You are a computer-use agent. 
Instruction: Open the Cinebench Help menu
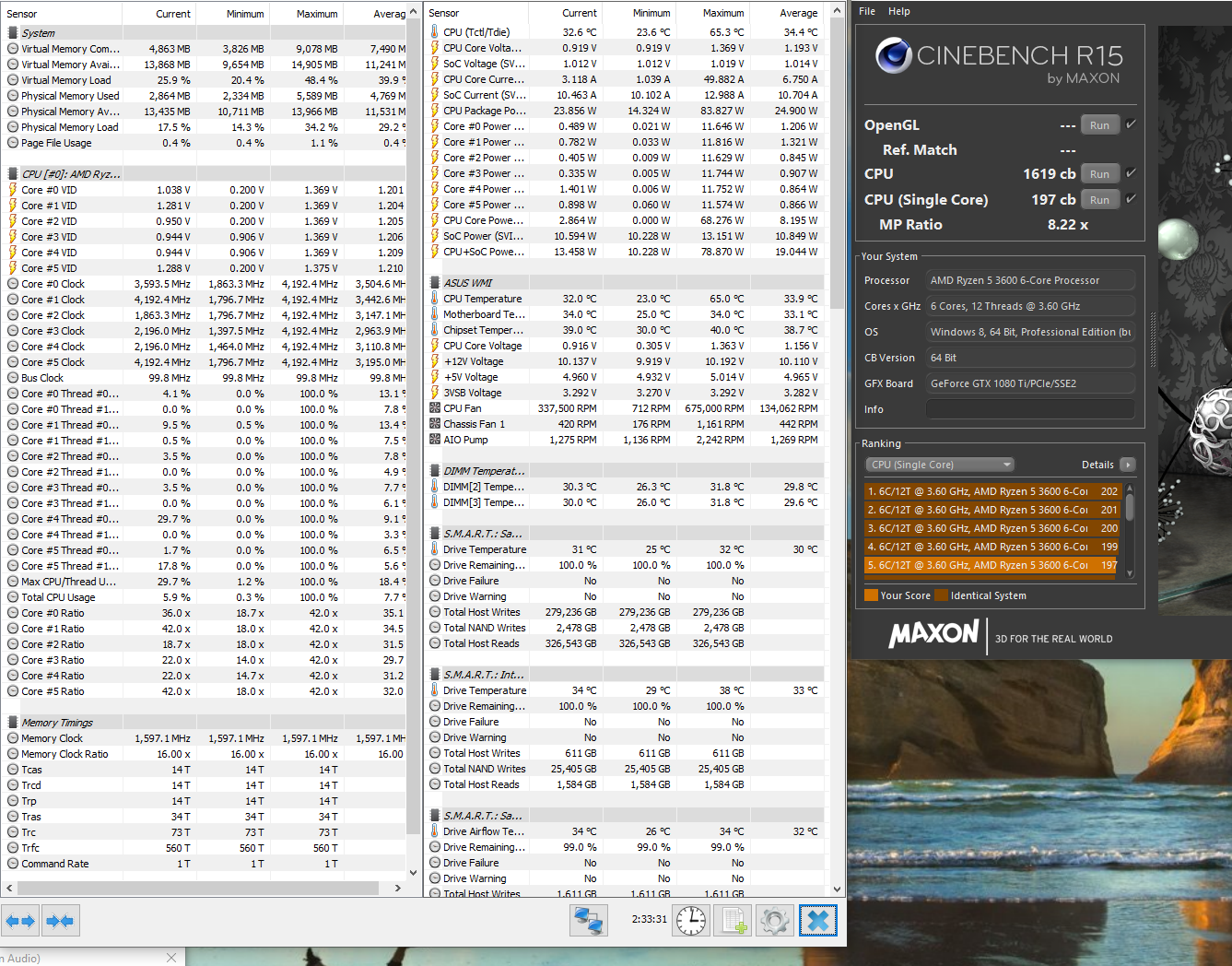tap(899, 11)
